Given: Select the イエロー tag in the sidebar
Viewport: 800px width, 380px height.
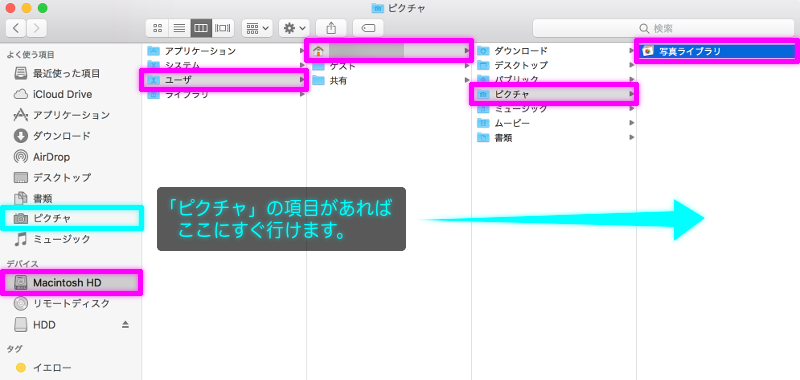Looking at the screenshot, I should (71, 367).
